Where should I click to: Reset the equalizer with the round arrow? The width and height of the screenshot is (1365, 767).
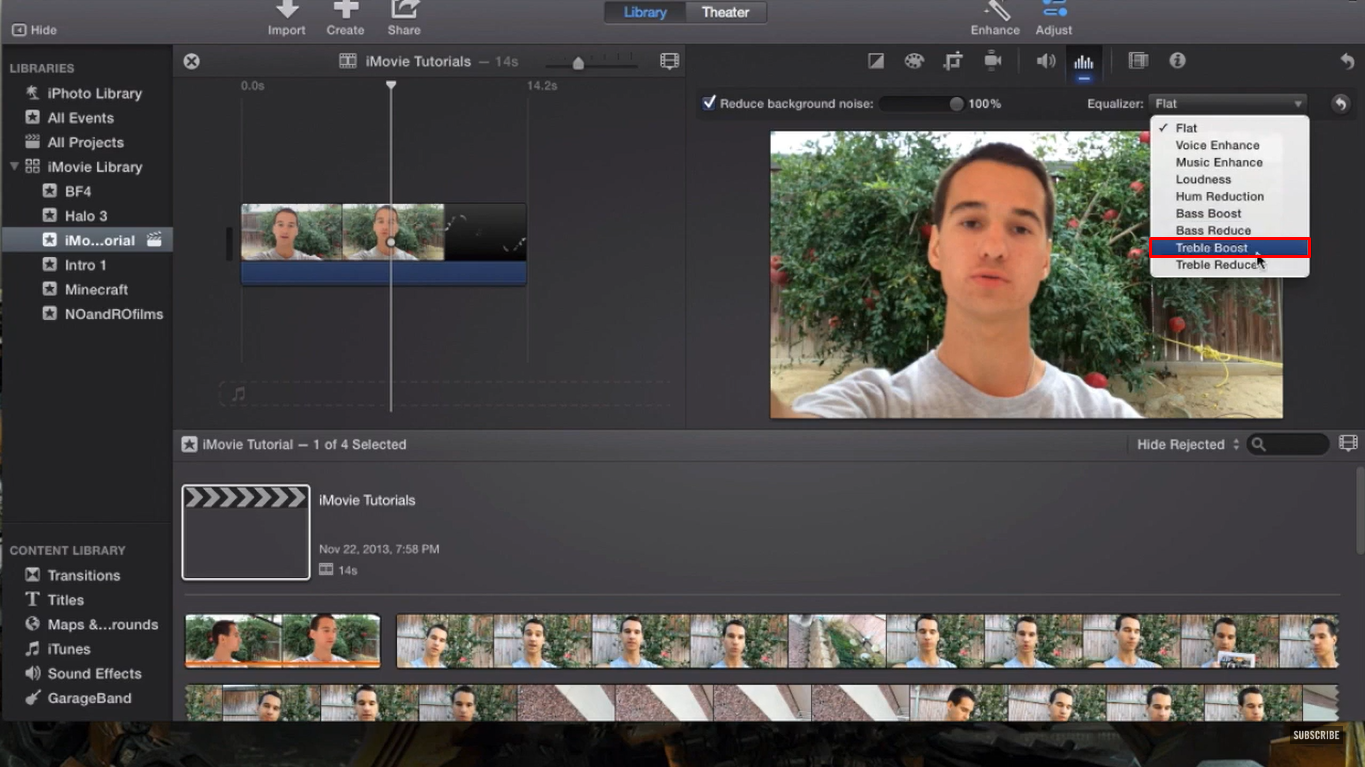(1340, 104)
